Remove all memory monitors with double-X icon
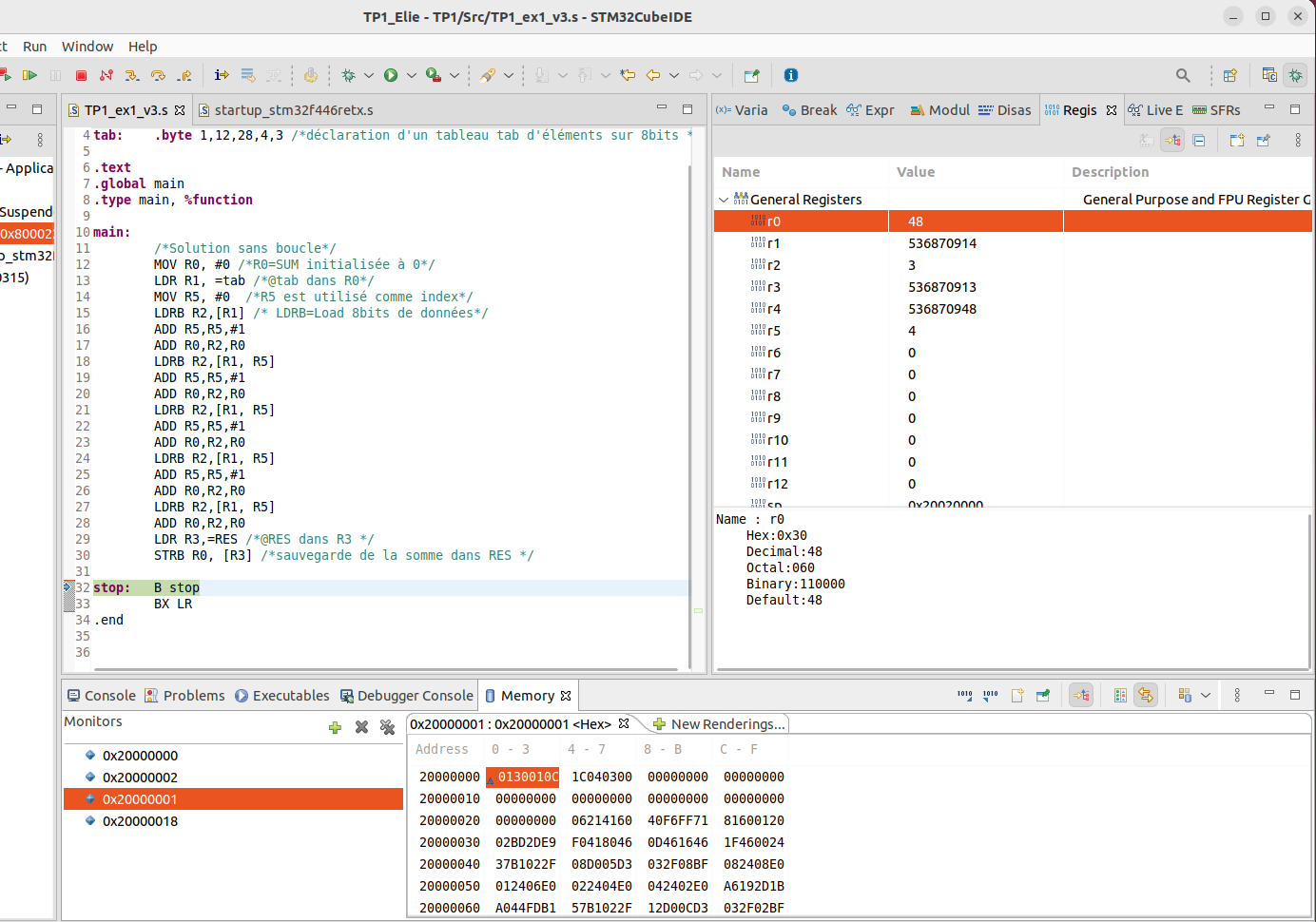The height and width of the screenshot is (922, 1316). click(x=387, y=727)
